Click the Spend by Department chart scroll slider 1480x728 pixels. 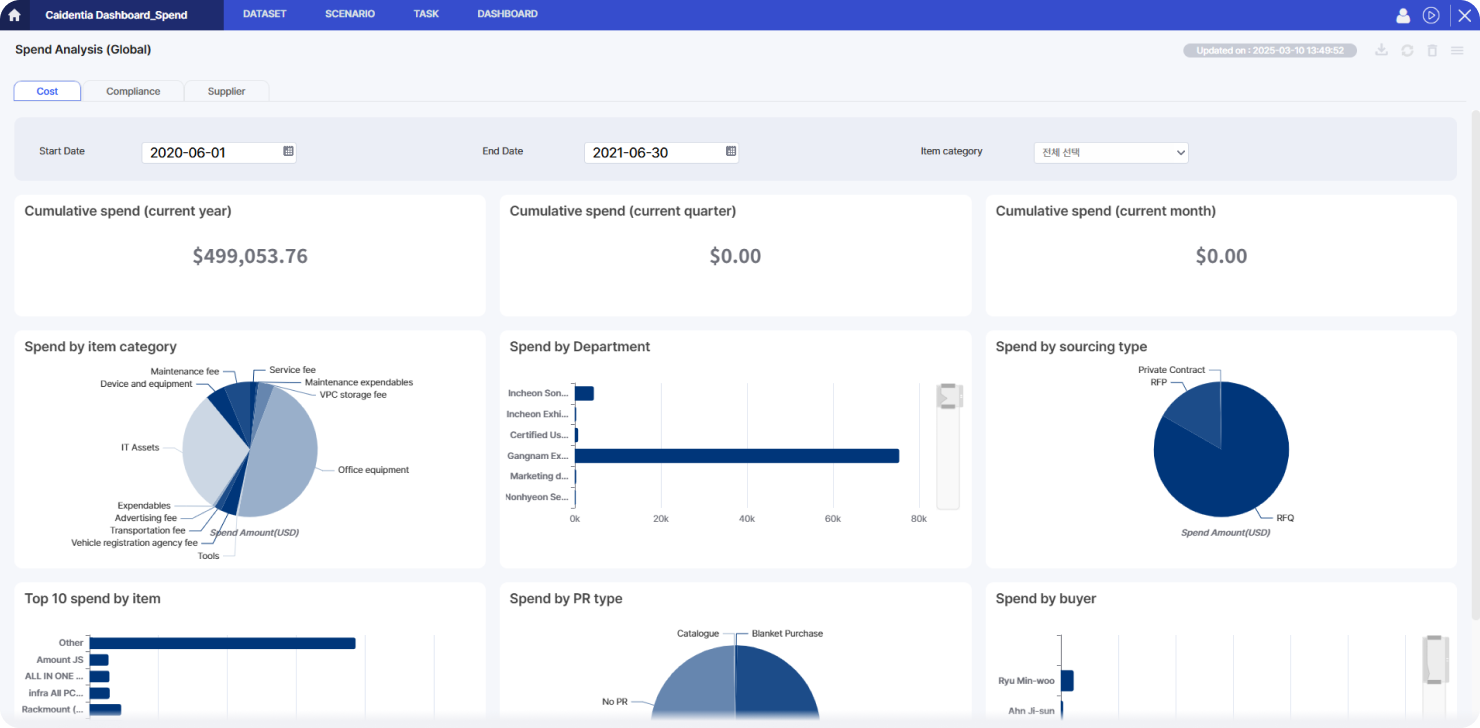click(947, 397)
